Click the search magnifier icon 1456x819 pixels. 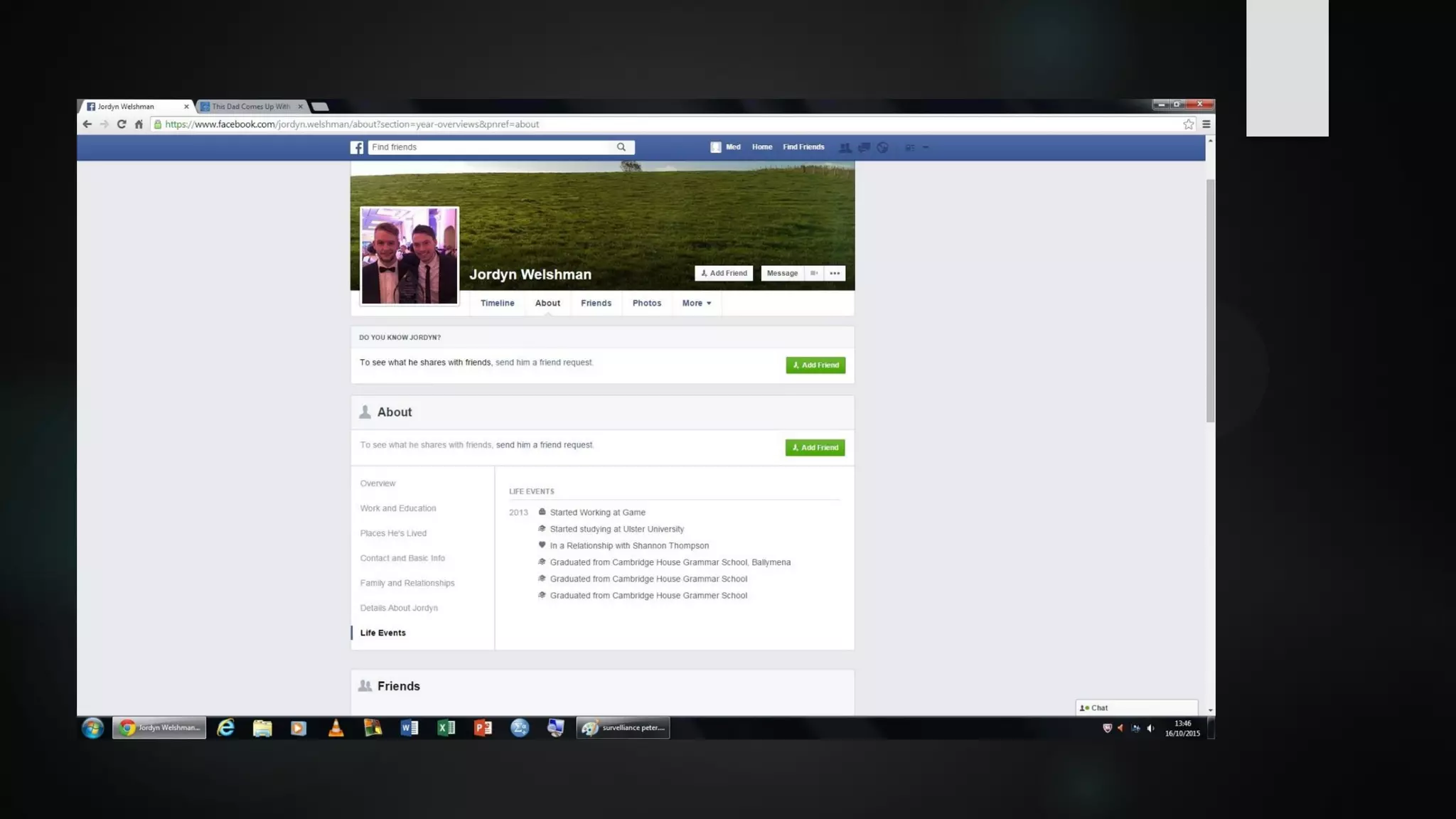click(x=621, y=147)
